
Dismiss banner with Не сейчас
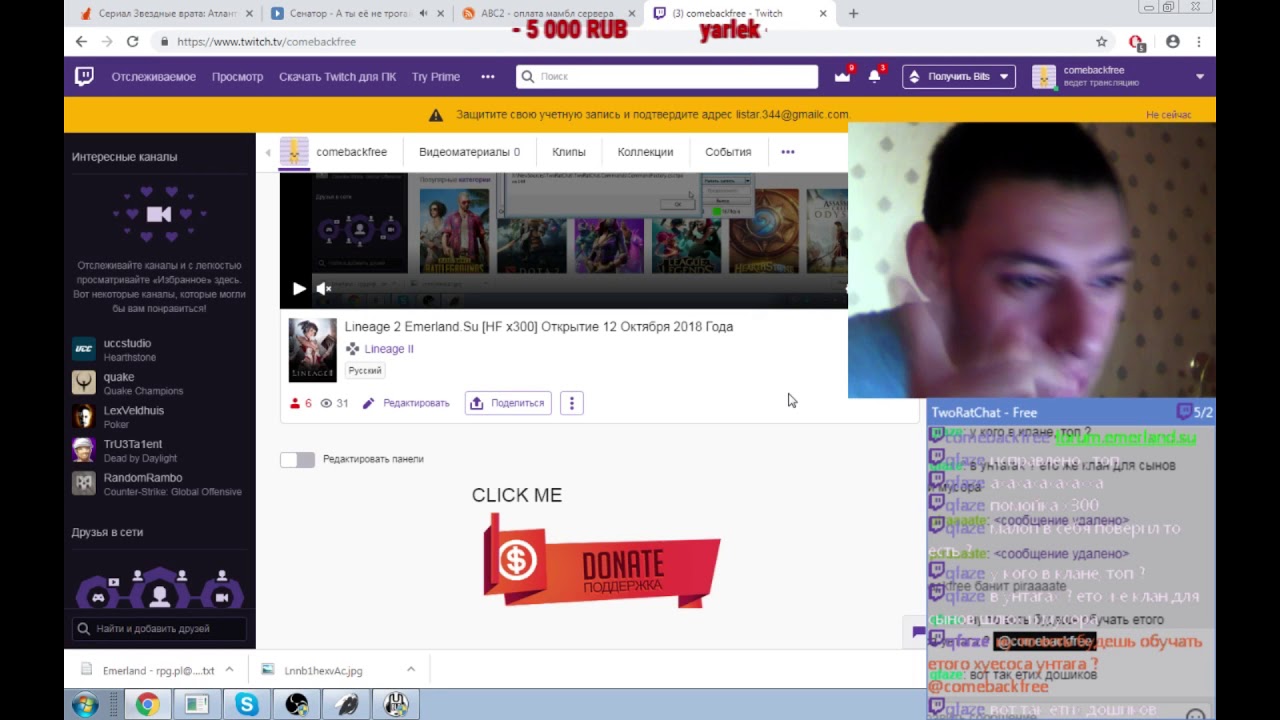[1168, 115]
